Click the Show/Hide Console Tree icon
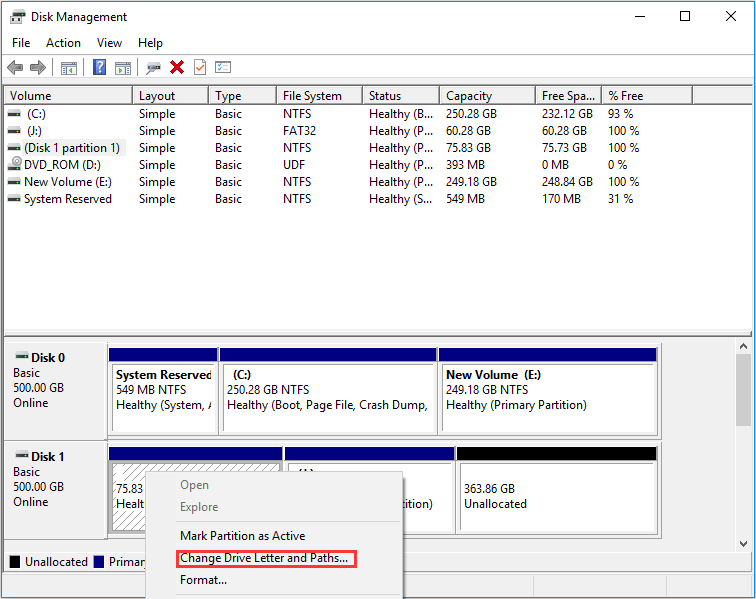This screenshot has width=756, height=599. [68, 68]
